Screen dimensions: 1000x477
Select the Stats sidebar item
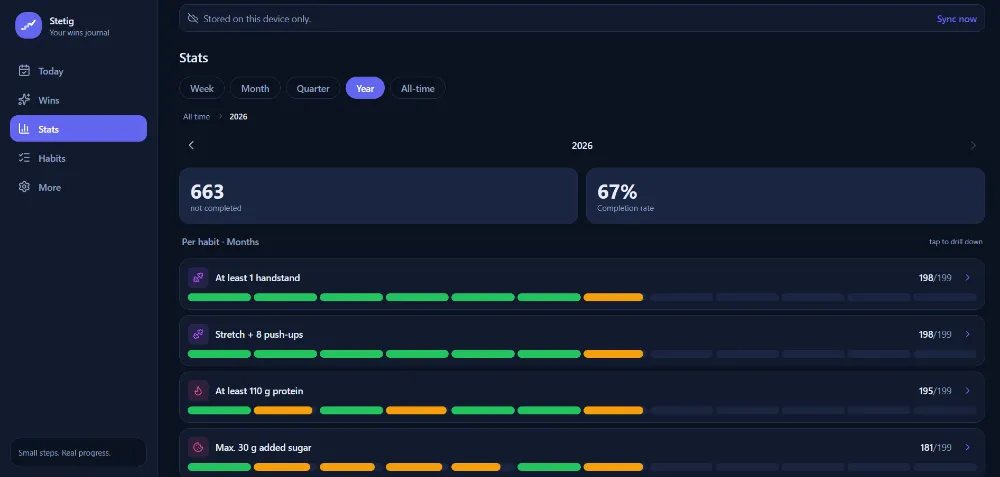(78, 129)
